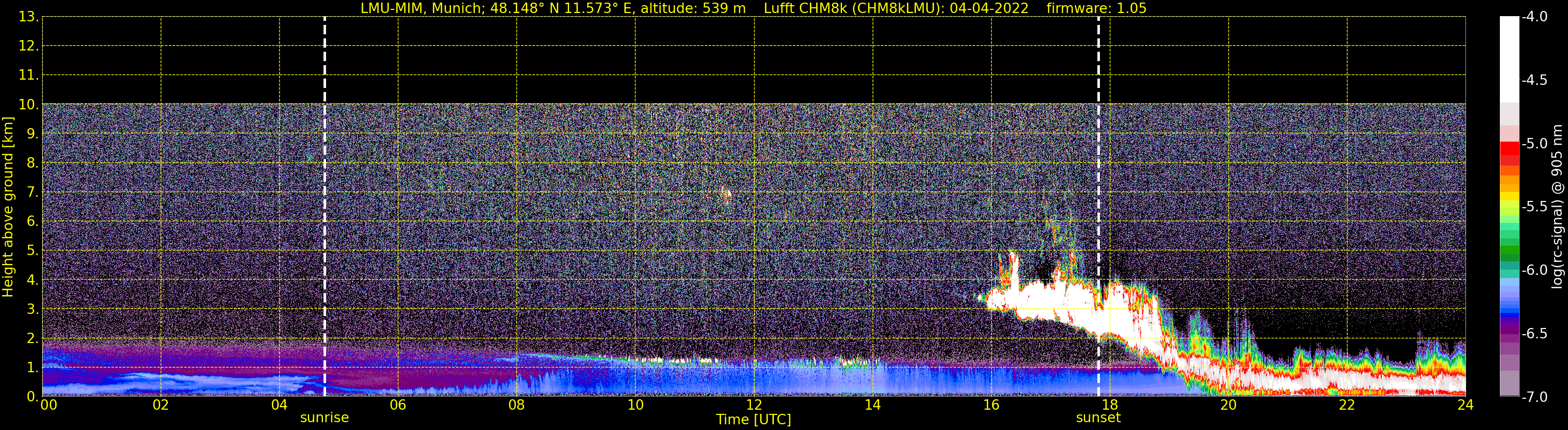
Task: Click the time axis tick label '14'
Action: (x=873, y=405)
